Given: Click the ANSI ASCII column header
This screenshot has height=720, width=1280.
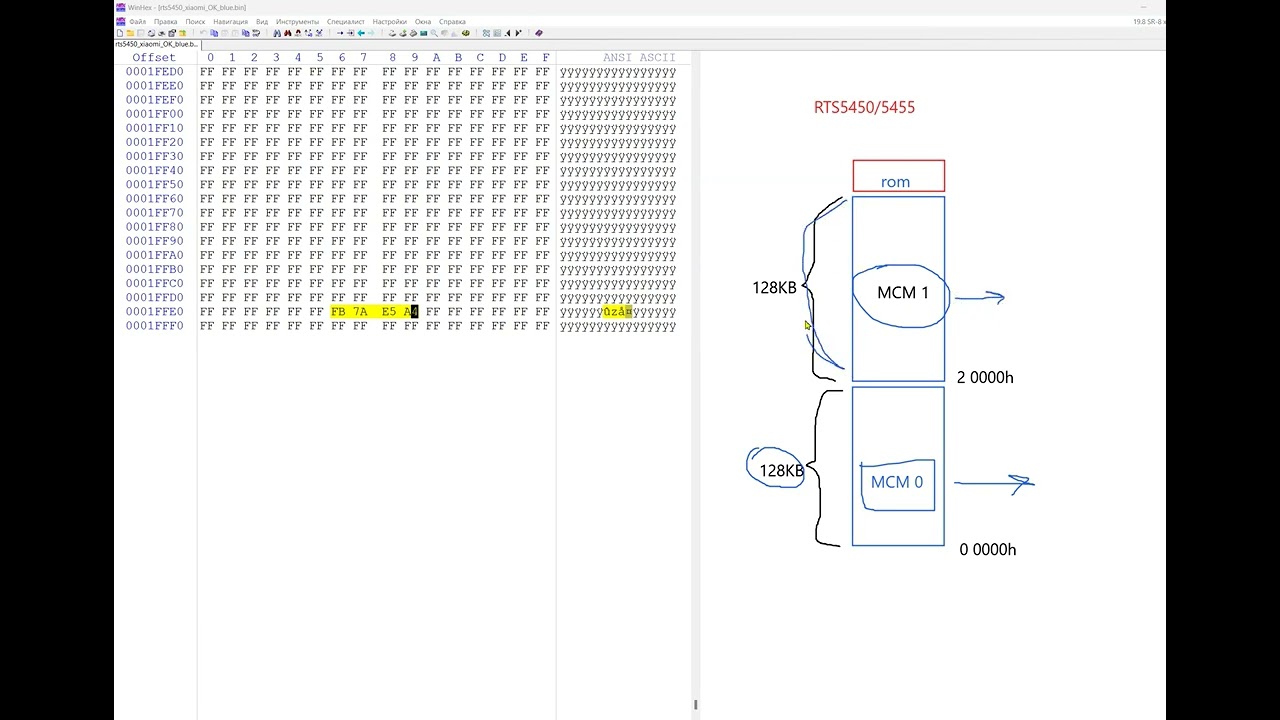Looking at the screenshot, I should 640,58.
